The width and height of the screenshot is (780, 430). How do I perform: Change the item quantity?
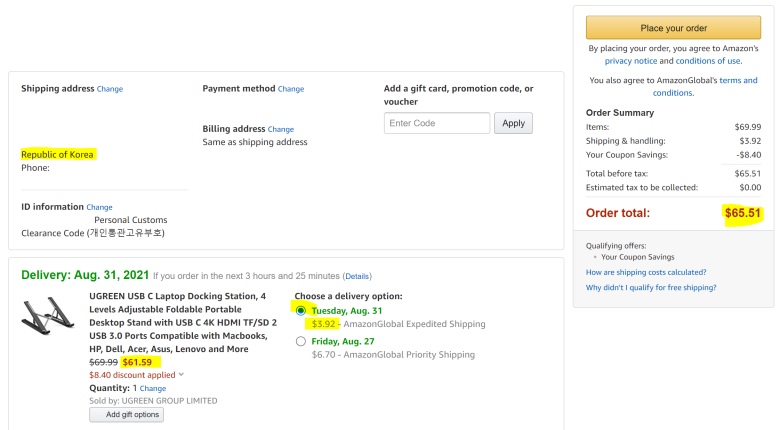[153, 388]
